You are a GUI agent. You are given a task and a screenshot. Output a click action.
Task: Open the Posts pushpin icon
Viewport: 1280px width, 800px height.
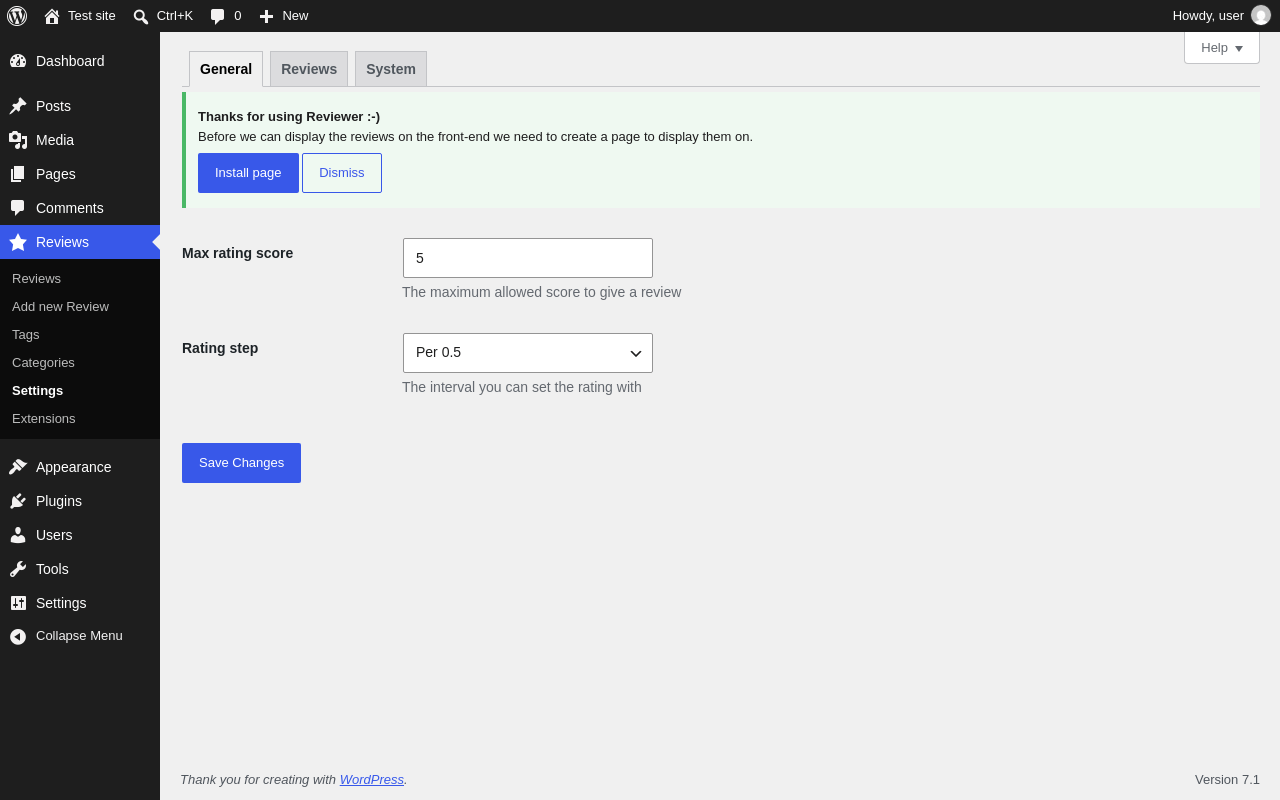coord(18,106)
